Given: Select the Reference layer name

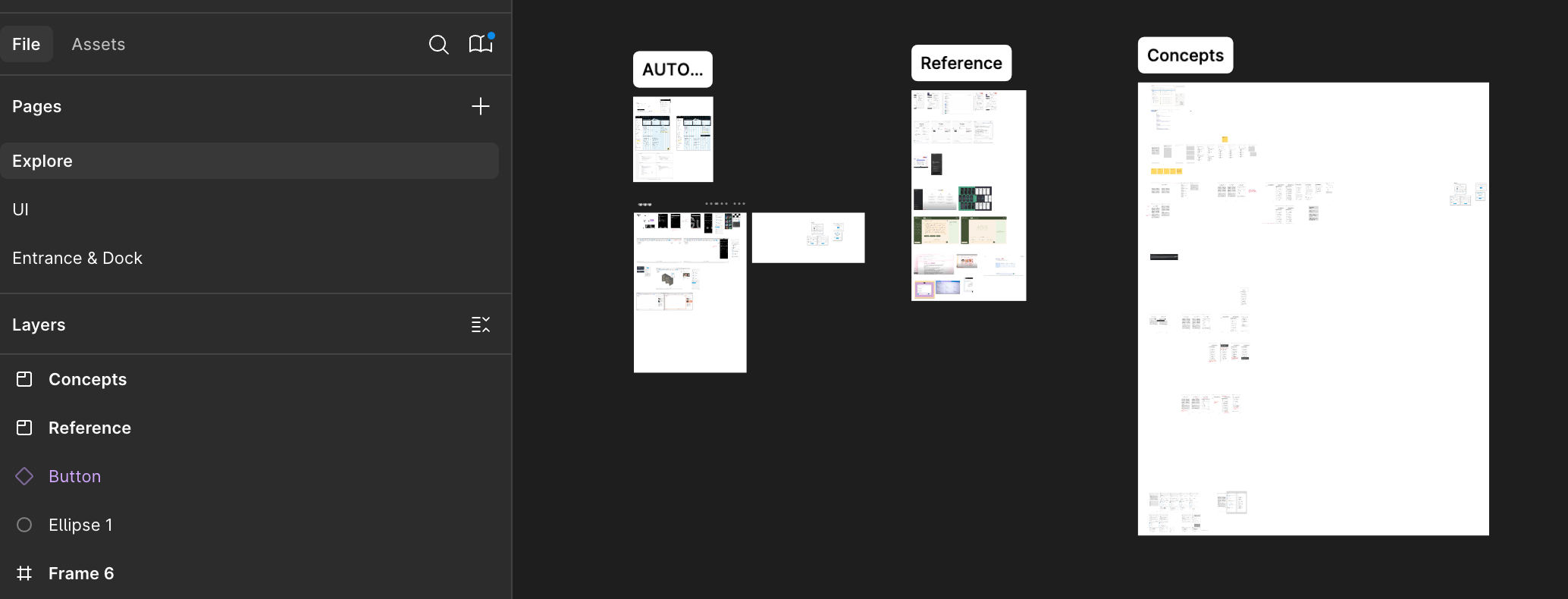Looking at the screenshot, I should click(90, 428).
